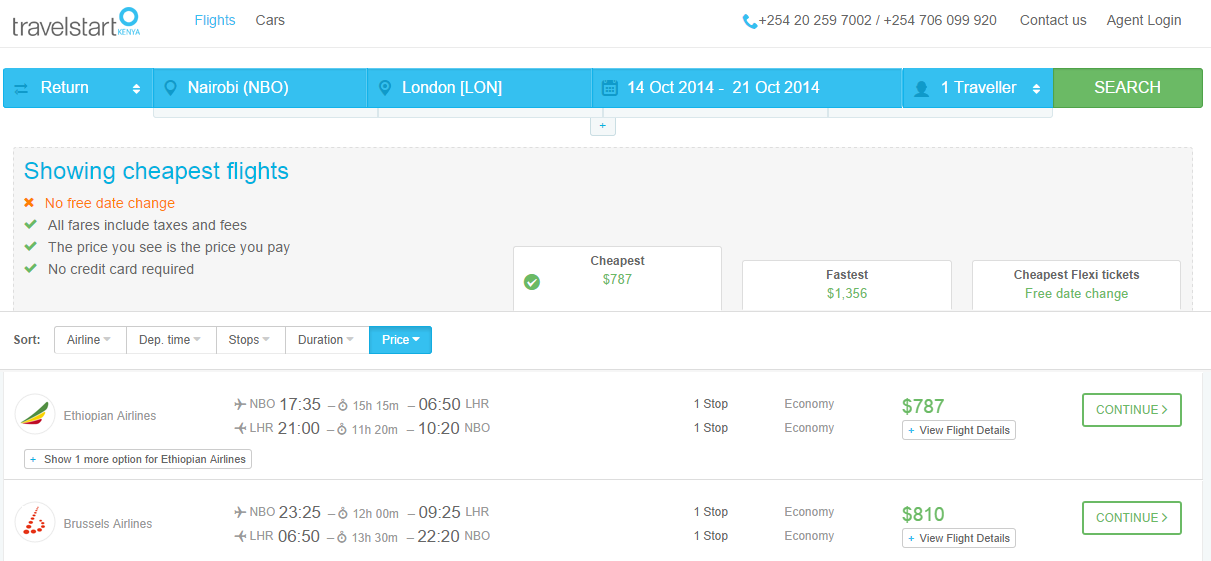Screen dimensions: 1211x561
Task: Open the Cars tab
Action: (x=270, y=20)
